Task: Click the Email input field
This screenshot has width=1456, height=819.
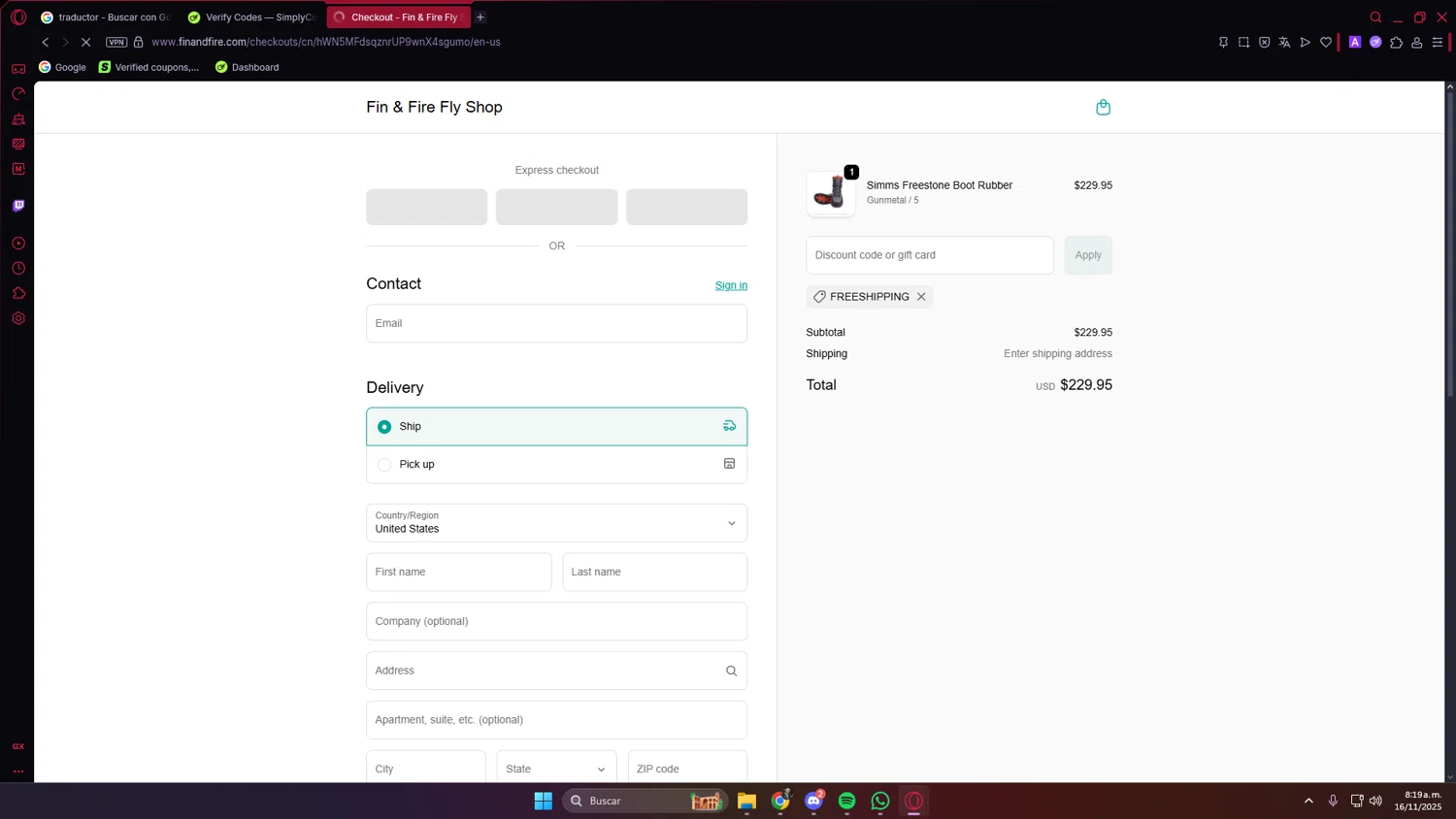Action: click(556, 323)
